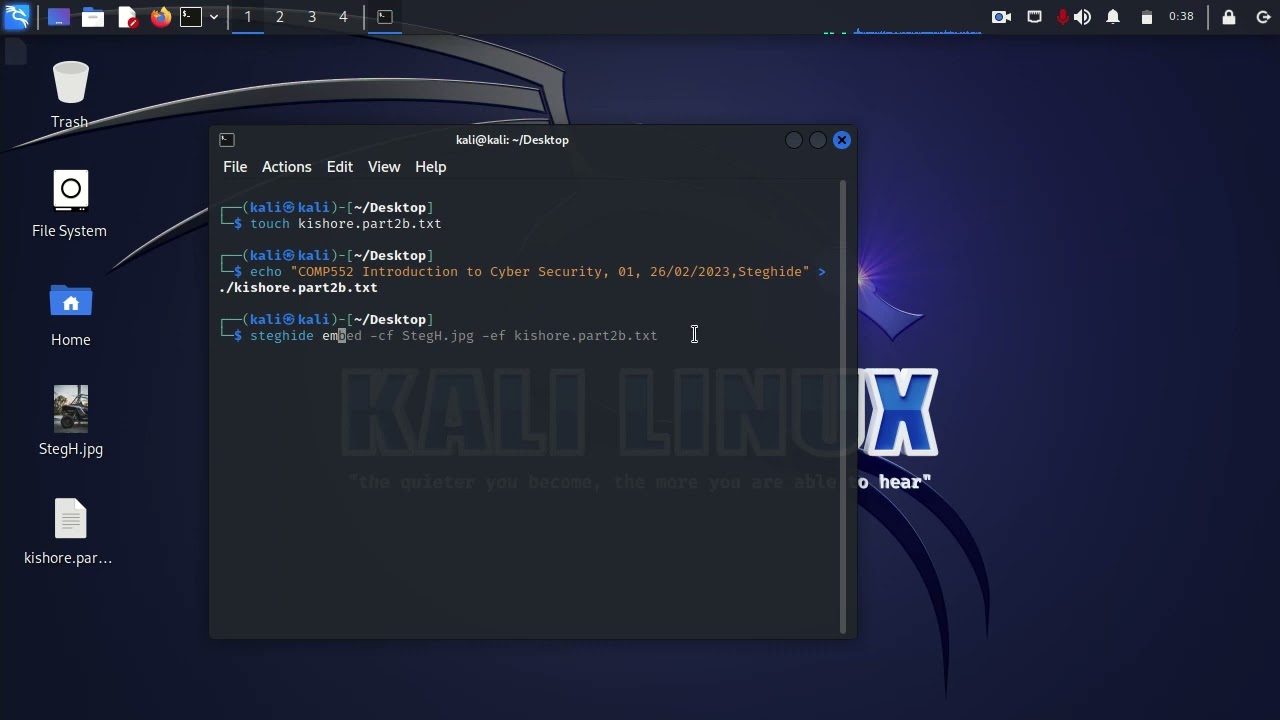Screen dimensions: 1280x720
Task: Switch to workspace 2
Action: coord(280,17)
